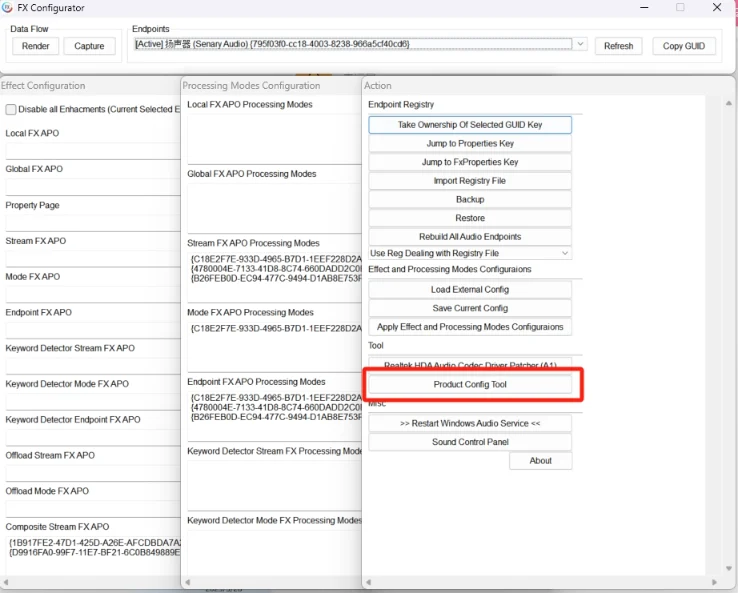Click Save Current Config button
This screenshot has width=738, height=593.
470,308
